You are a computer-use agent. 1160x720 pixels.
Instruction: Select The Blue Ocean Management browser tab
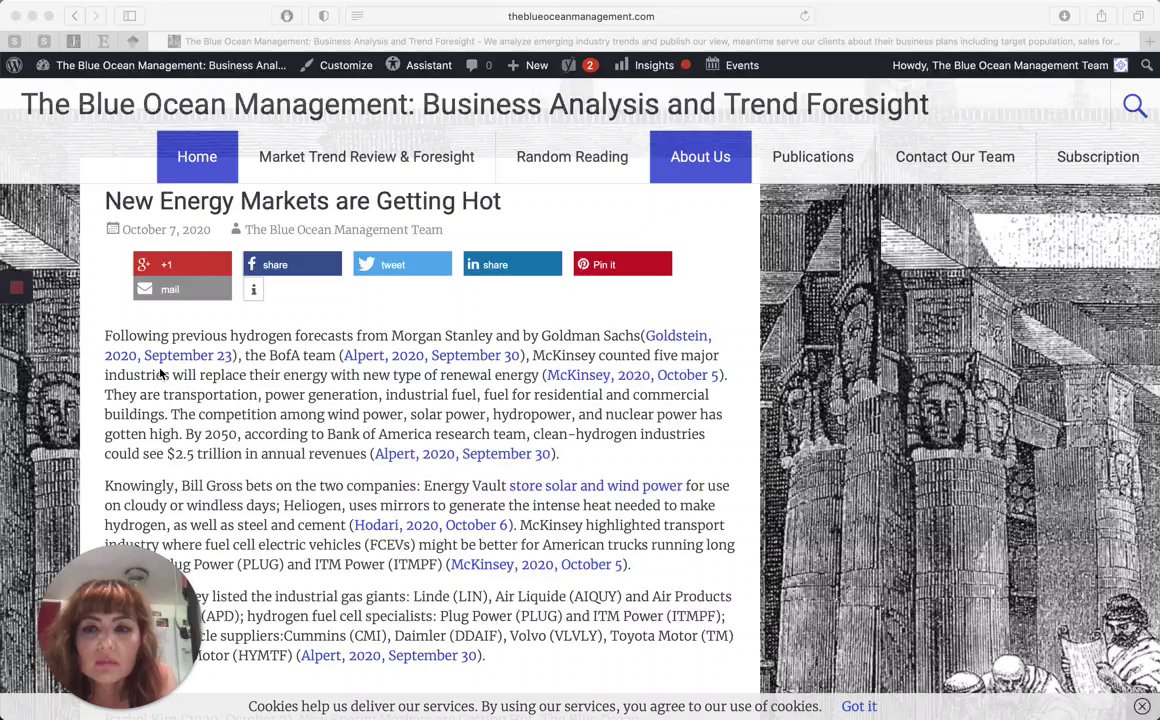[x=644, y=41]
